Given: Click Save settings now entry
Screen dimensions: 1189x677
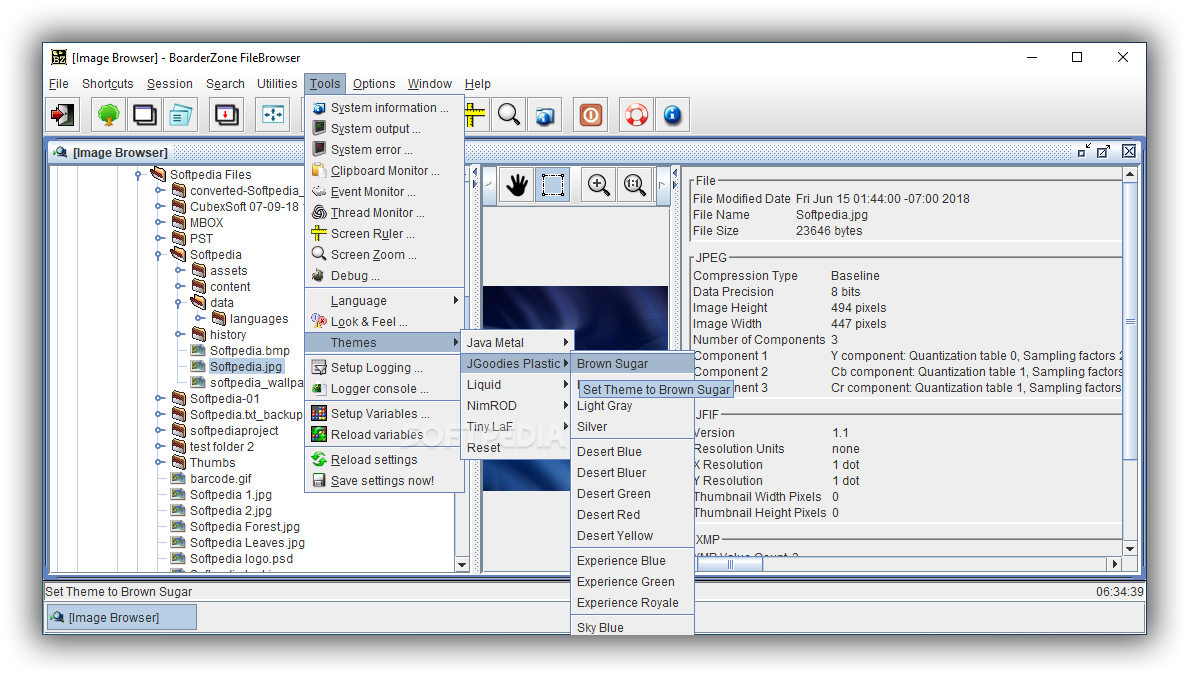Looking at the screenshot, I should [x=384, y=481].
